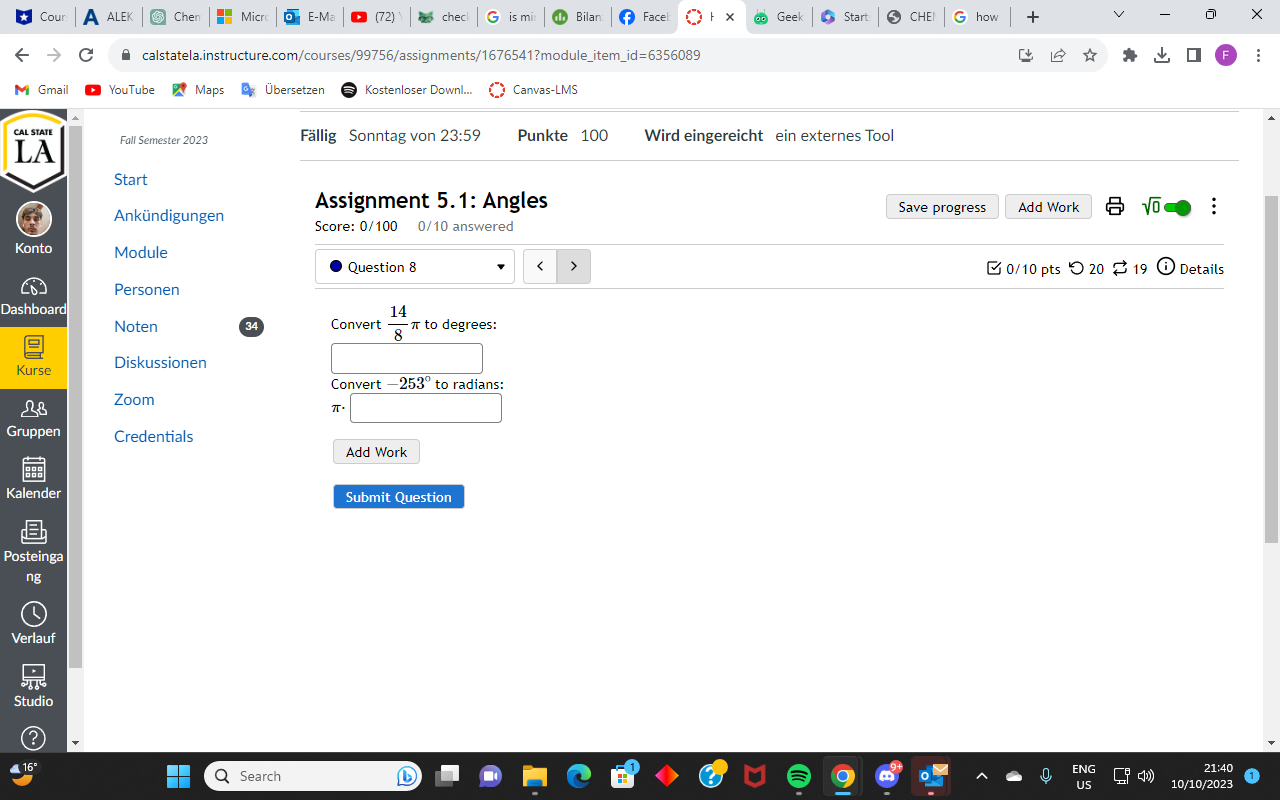Open the Credentials course link
The width and height of the screenshot is (1280, 800).
(154, 436)
